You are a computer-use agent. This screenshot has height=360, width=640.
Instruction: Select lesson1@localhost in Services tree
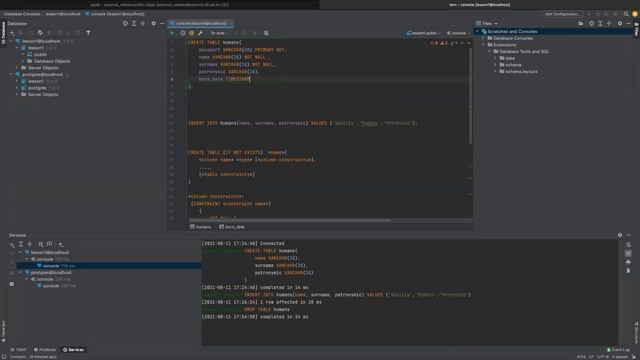(x=50, y=252)
